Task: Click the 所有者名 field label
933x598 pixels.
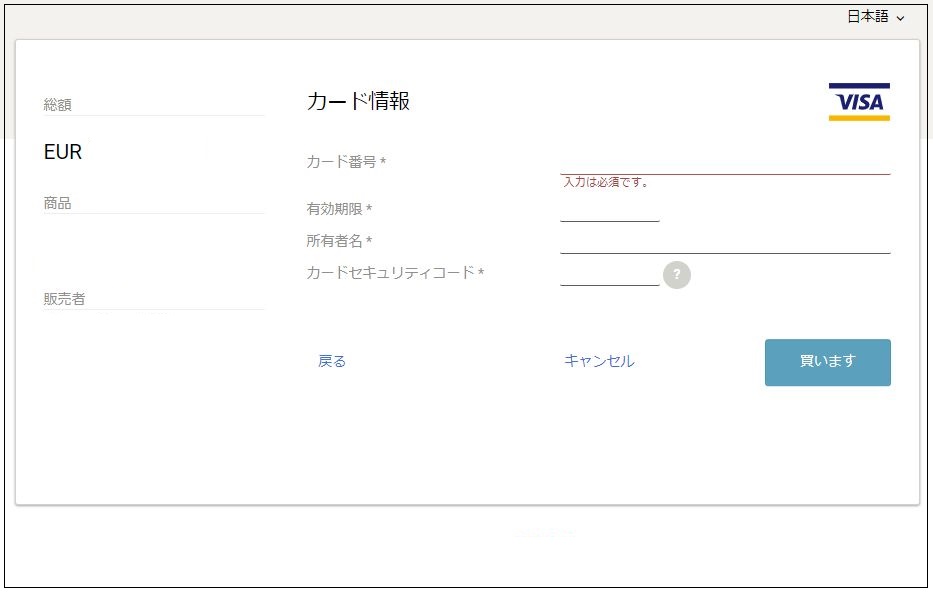Action: tap(339, 241)
